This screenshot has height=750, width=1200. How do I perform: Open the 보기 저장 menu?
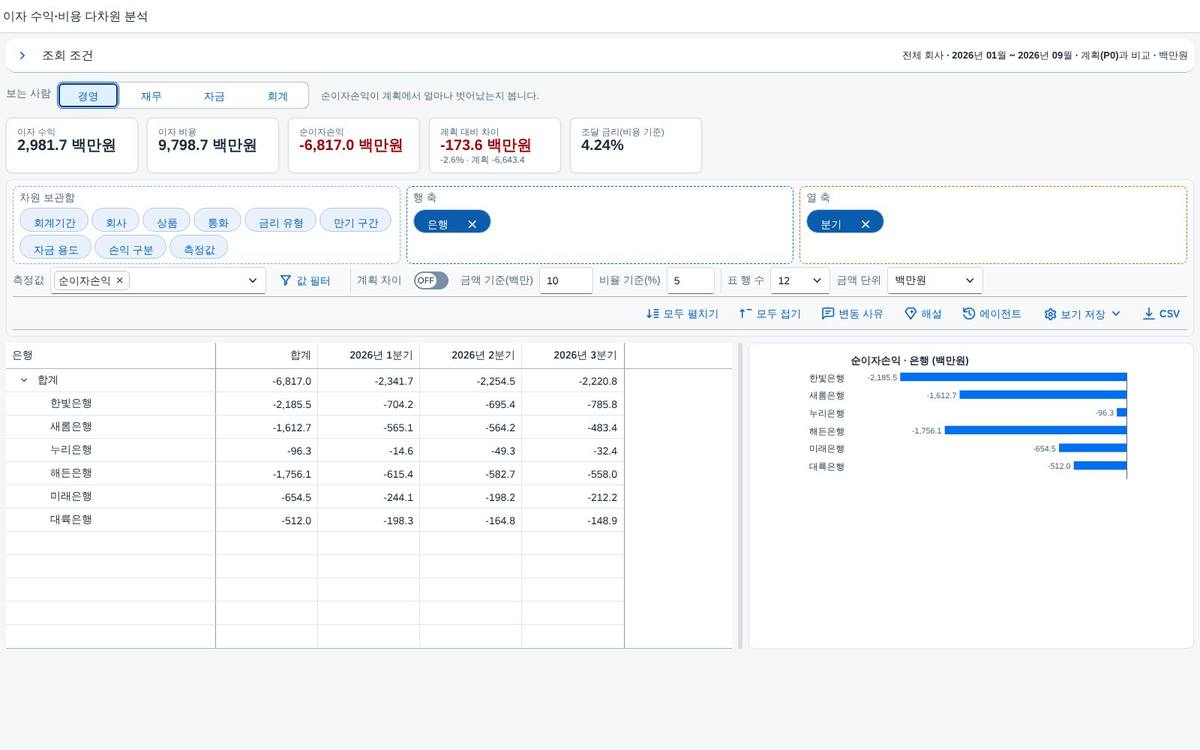[1082, 314]
